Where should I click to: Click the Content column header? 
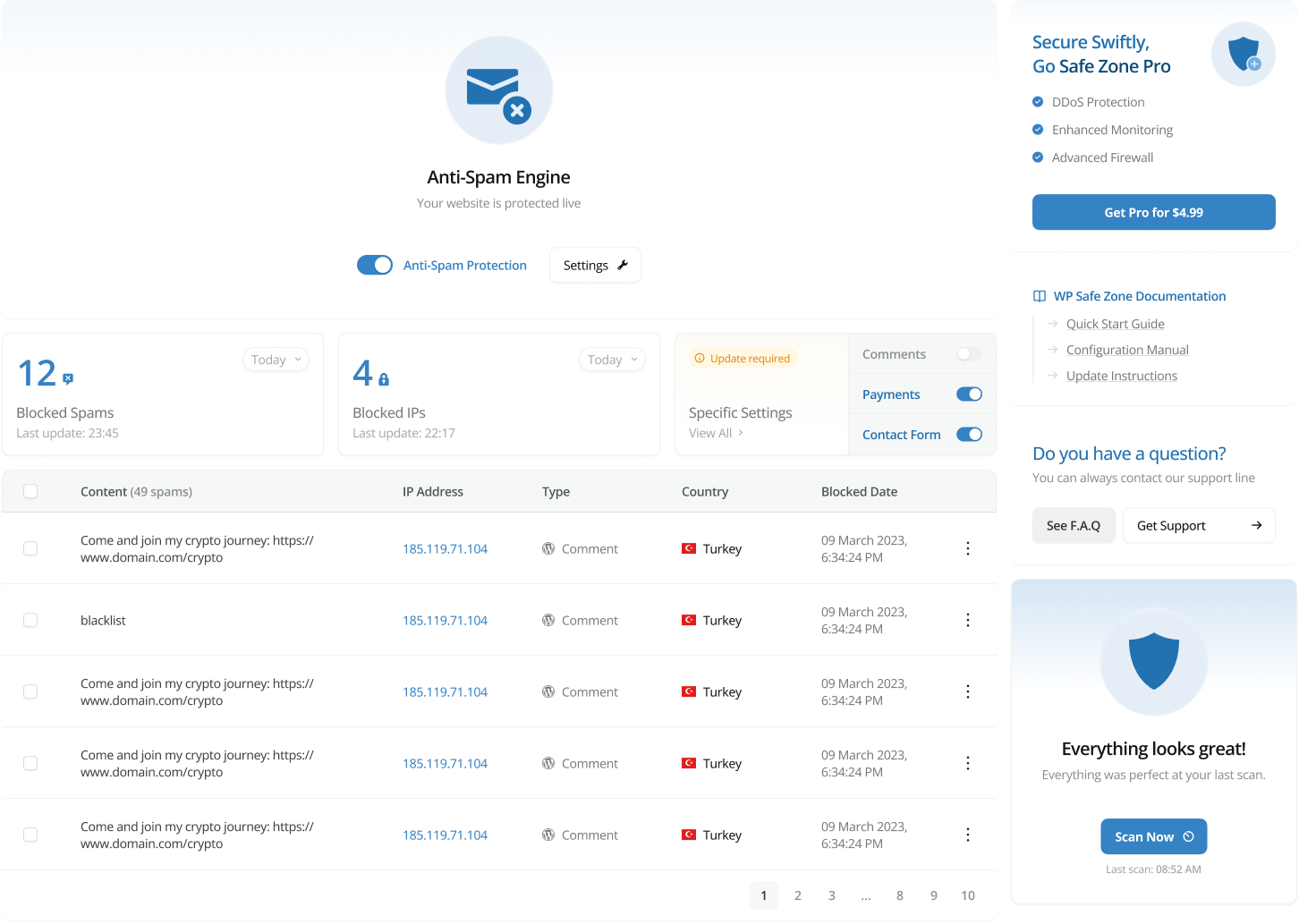[x=136, y=491]
